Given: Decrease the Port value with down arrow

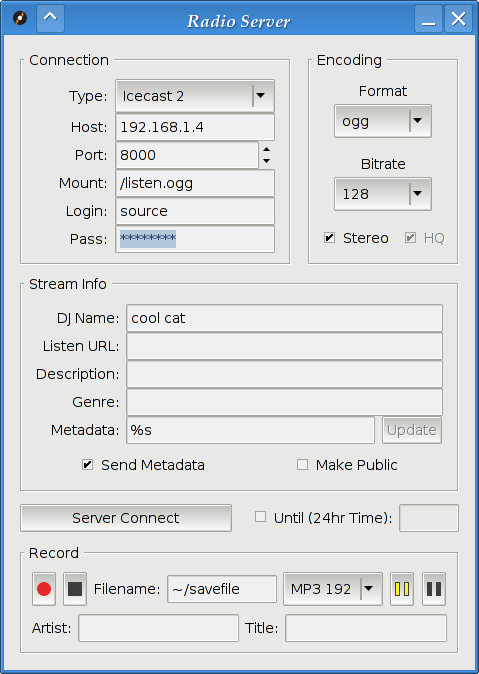Looking at the screenshot, I should [267, 161].
